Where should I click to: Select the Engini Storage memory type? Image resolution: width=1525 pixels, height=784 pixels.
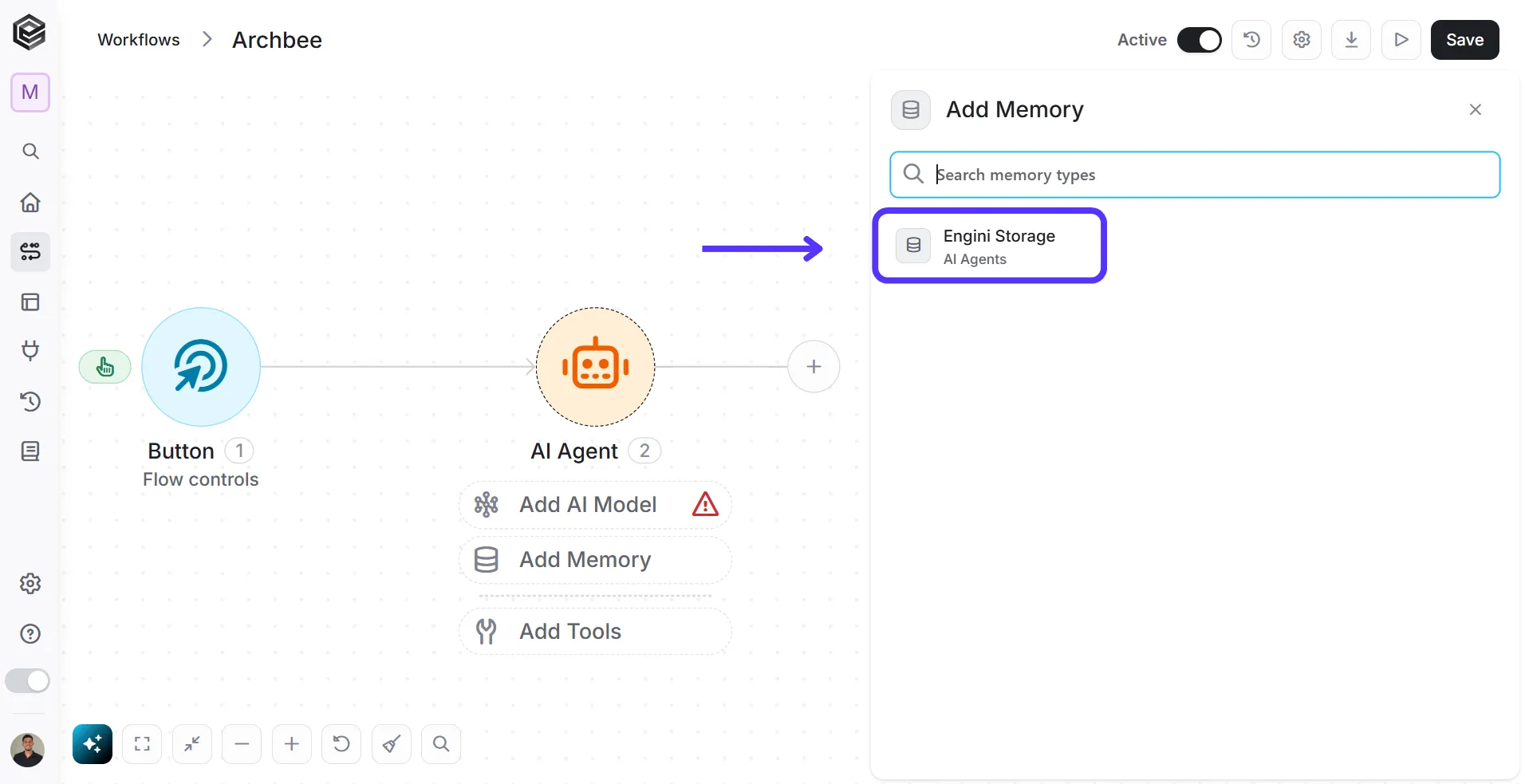[x=990, y=246]
